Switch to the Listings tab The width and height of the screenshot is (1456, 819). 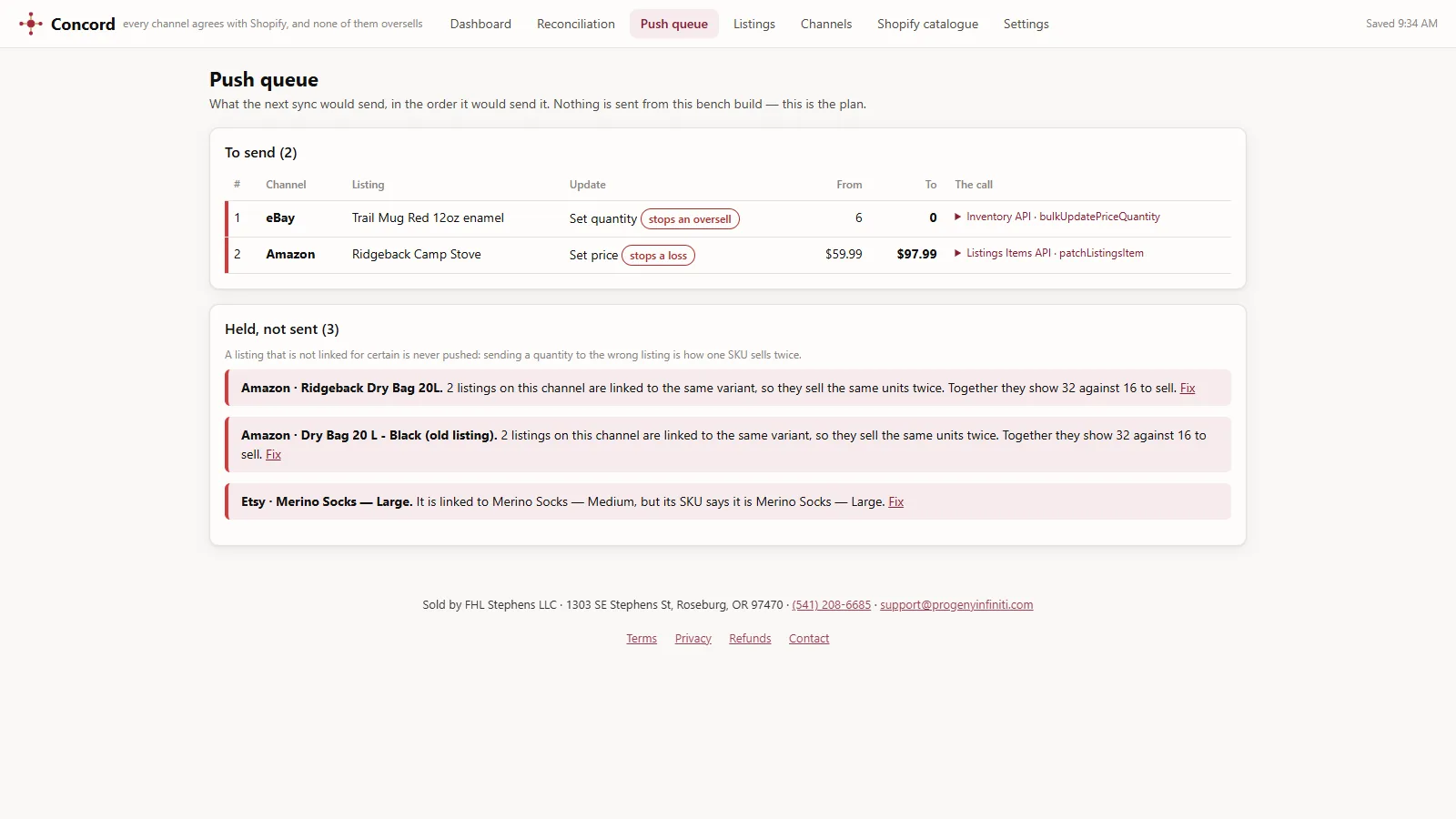click(754, 24)
